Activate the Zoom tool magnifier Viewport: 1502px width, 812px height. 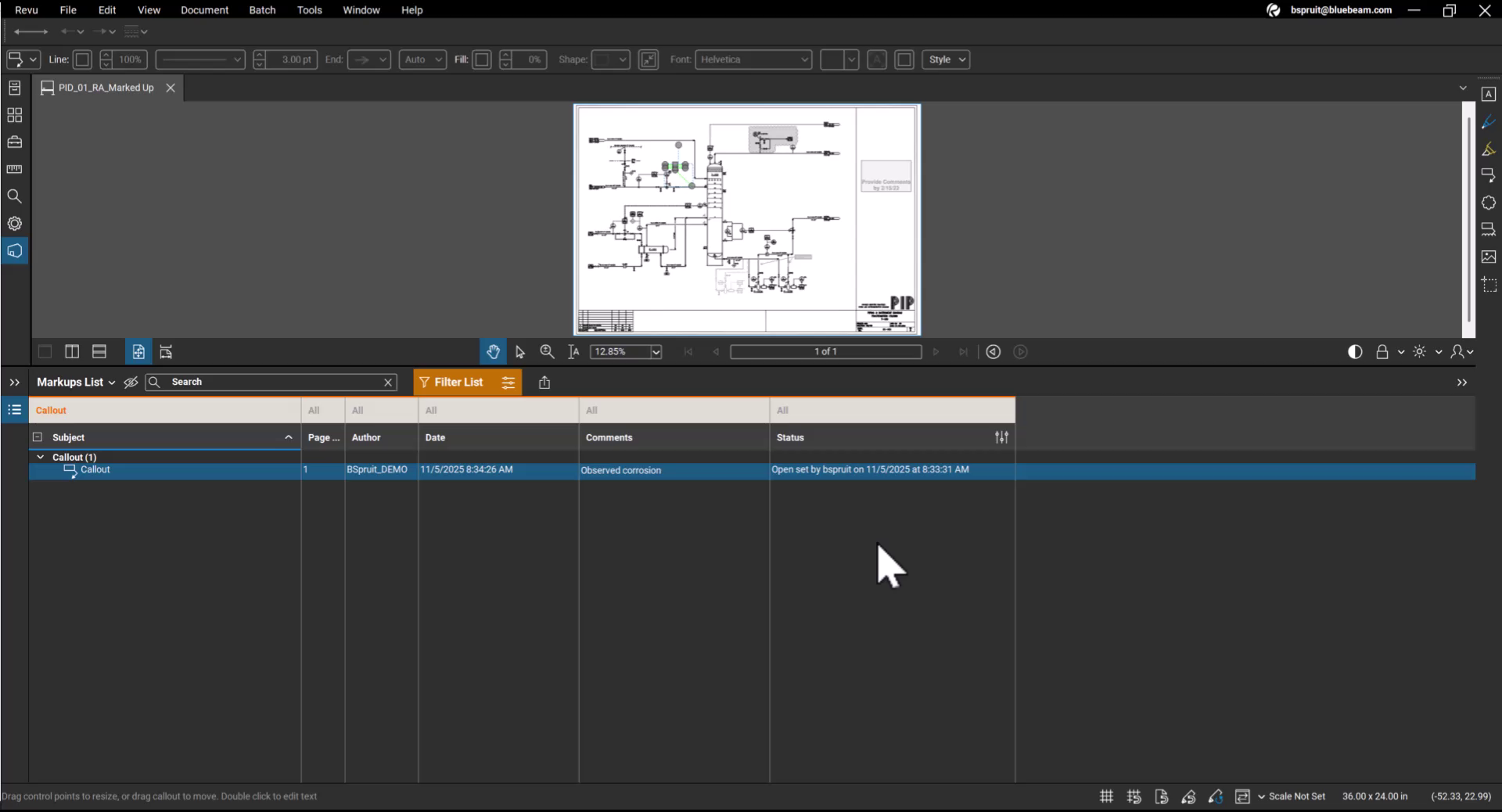point(547,352)
